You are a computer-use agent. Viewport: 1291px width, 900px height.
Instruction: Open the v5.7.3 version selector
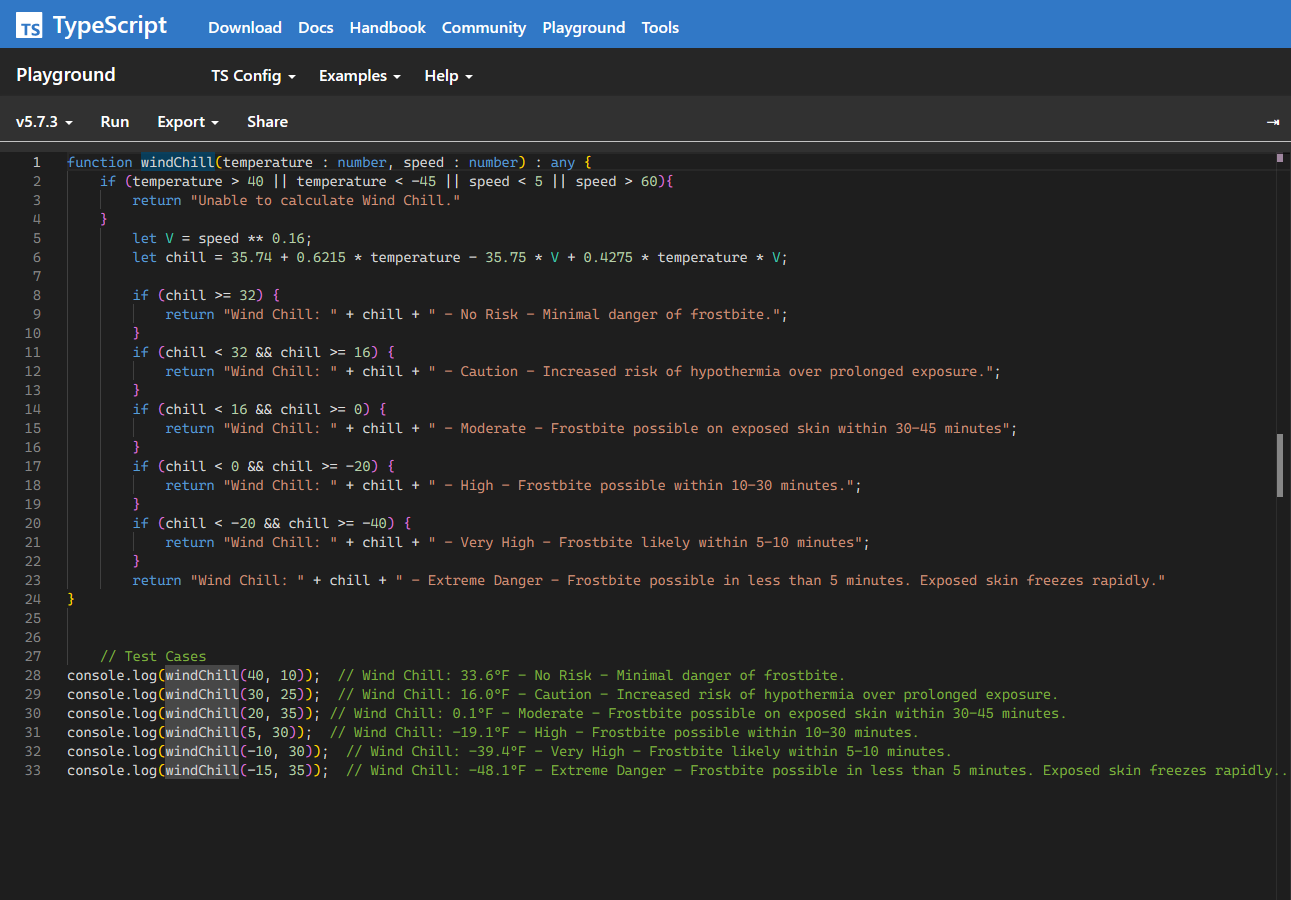tap(43, 120)
